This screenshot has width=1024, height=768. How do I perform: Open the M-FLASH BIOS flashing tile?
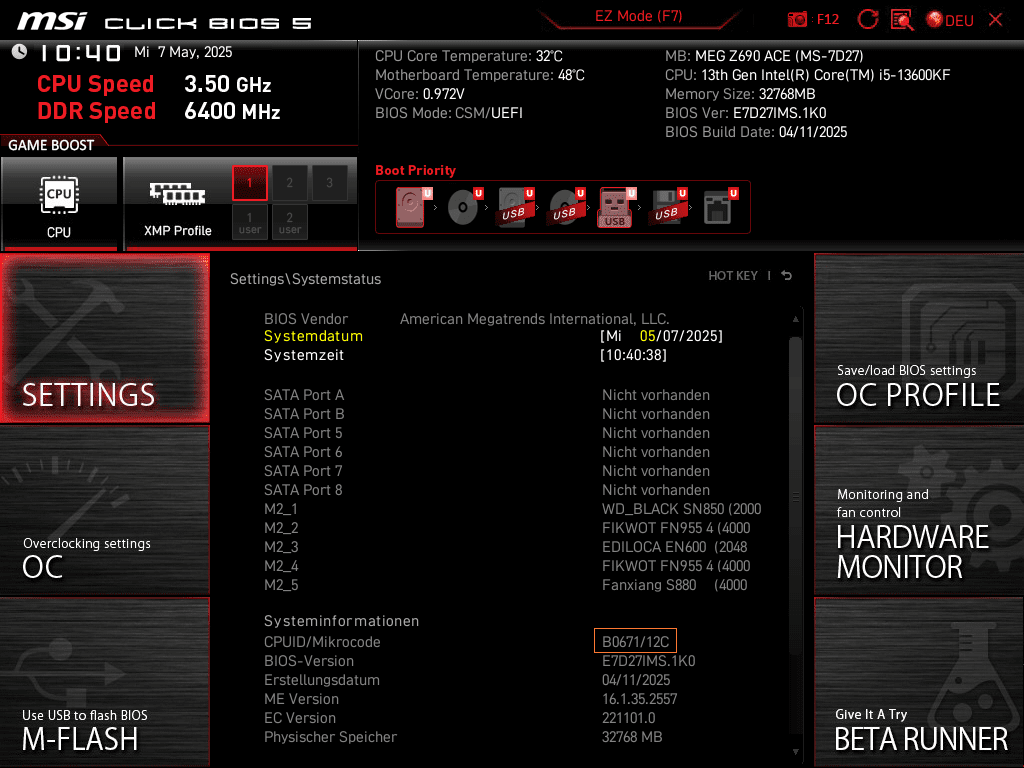[104, 682]
